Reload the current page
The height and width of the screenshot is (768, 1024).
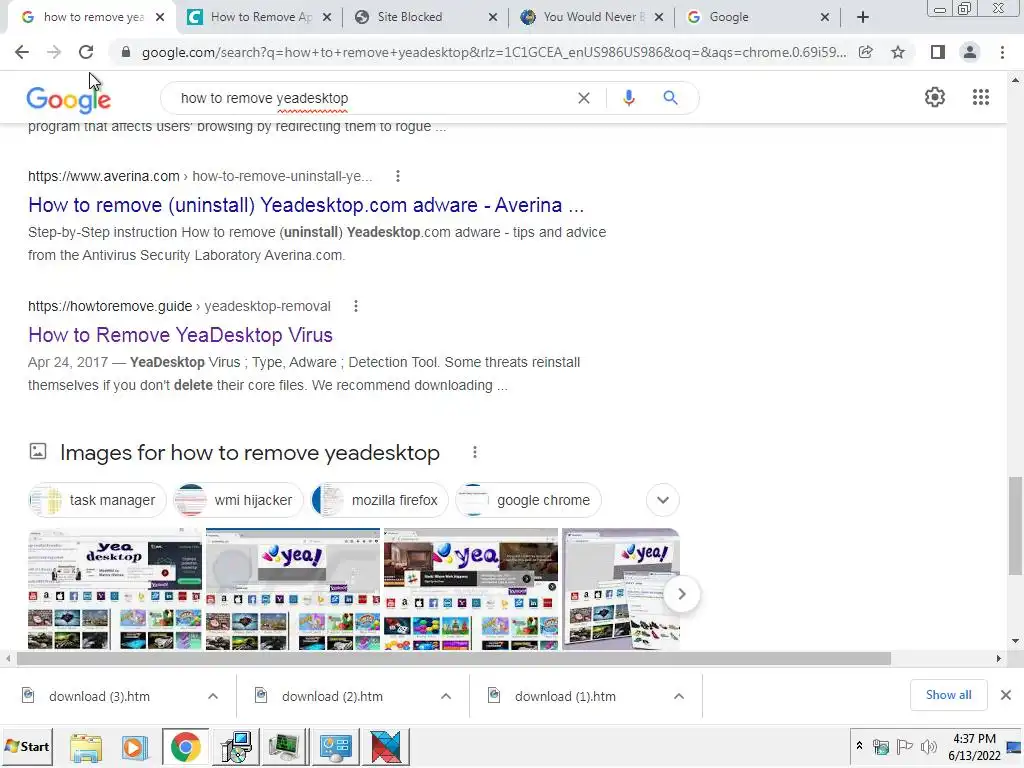pos(86,52)
